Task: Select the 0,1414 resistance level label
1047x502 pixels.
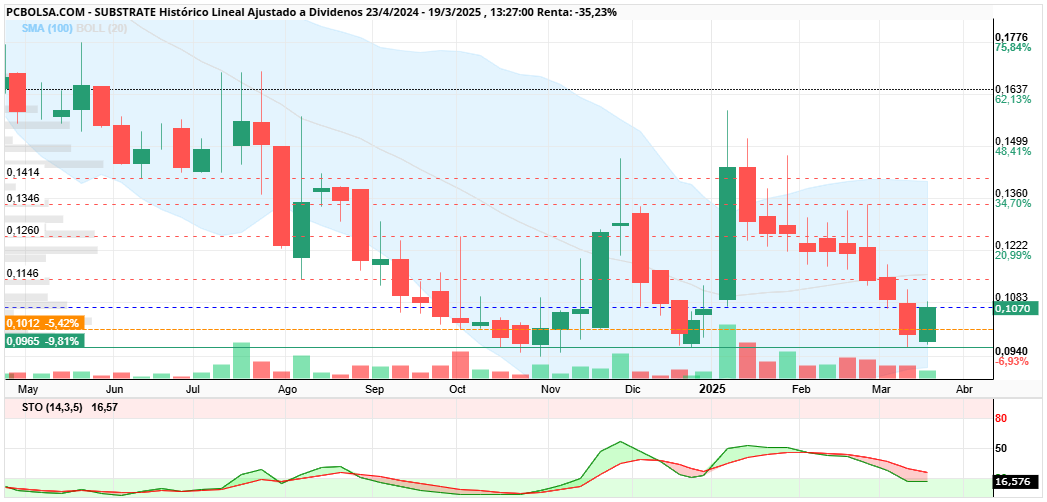Action: pos(23,172)
